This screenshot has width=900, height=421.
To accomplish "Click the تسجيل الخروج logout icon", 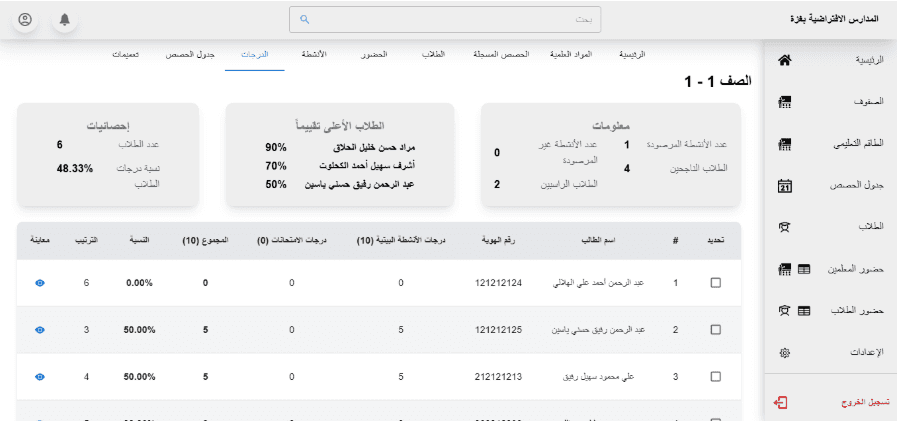I will coord(780,403).
